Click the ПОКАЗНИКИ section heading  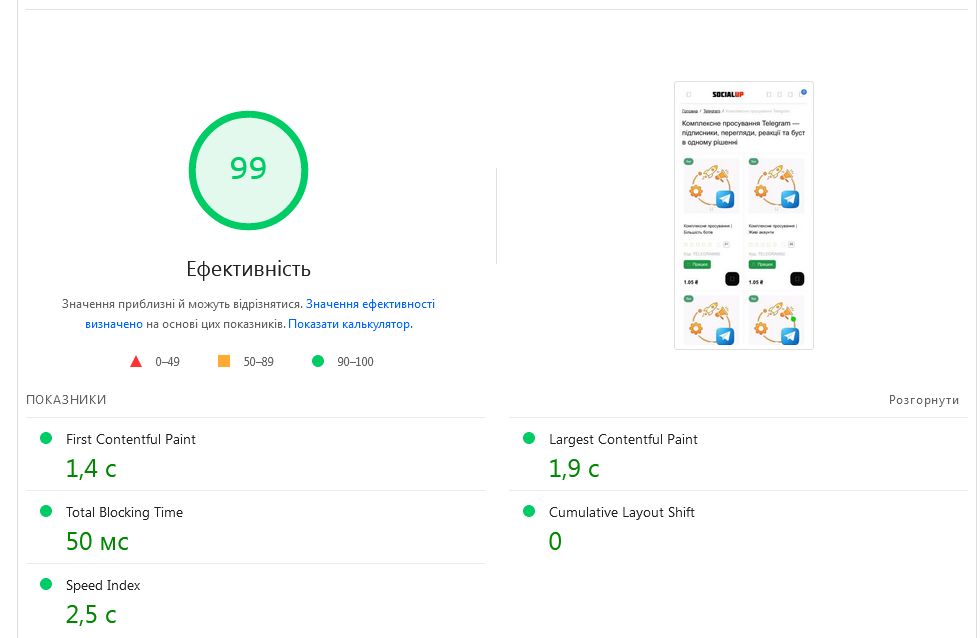pyautogui.click(x=66, y=400)
